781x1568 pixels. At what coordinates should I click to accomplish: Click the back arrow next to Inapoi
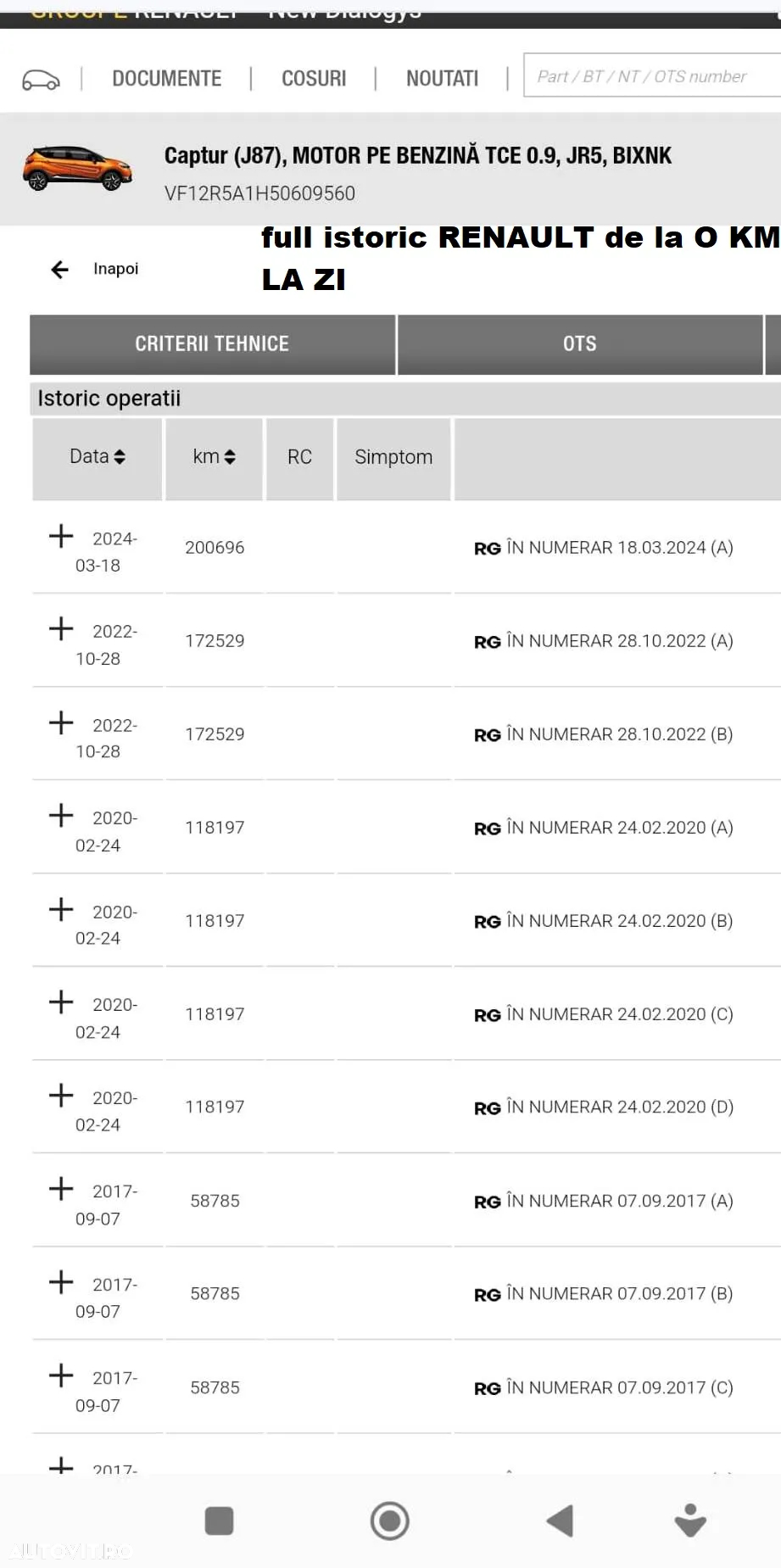(x=59, y=270)
